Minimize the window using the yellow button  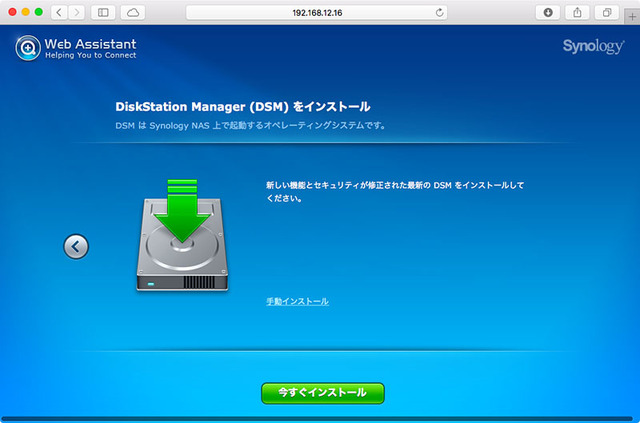click(25, 12)
